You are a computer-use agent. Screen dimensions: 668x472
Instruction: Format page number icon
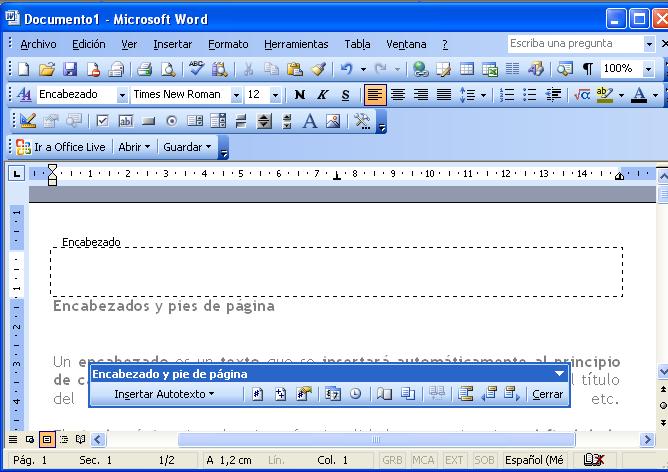[304, 394]
